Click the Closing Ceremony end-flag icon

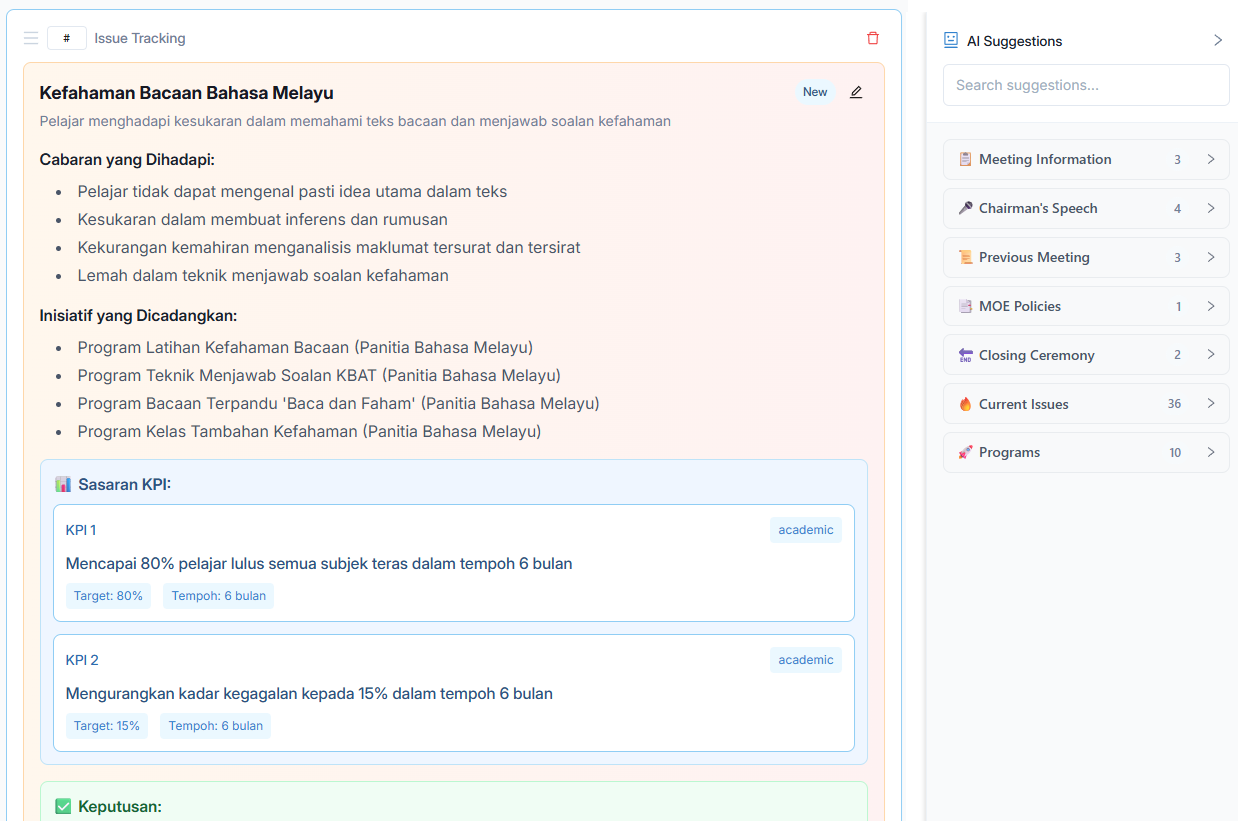tap(965, 355)
